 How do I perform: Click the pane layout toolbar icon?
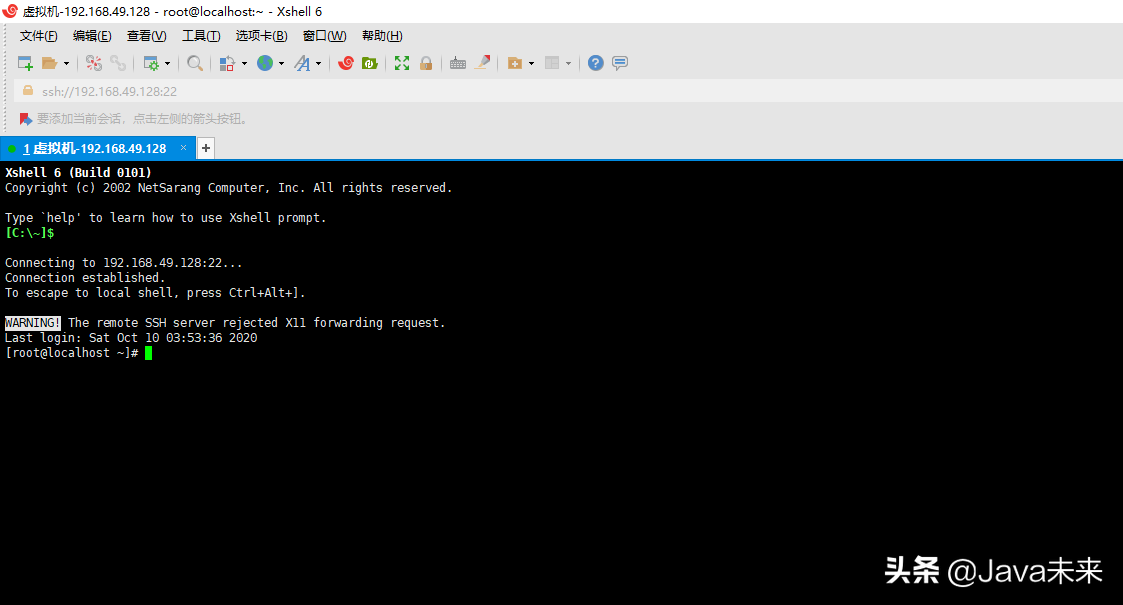coord(551,63)
